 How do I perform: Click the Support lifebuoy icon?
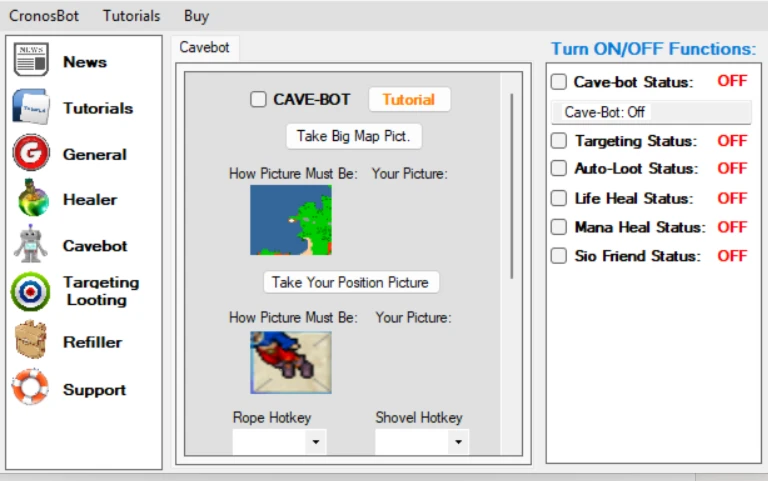click(30, 387)
